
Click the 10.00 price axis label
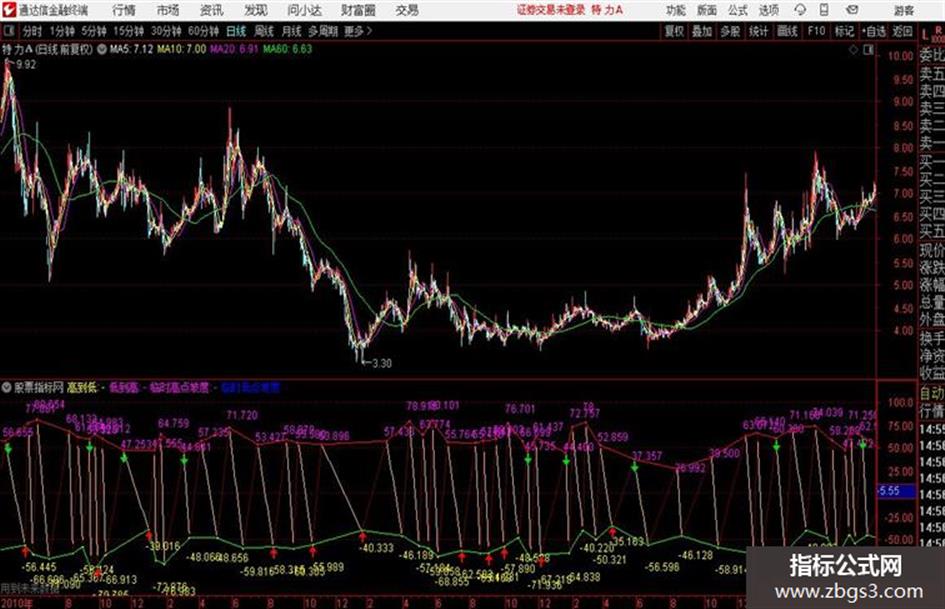(x=900, y=57)
